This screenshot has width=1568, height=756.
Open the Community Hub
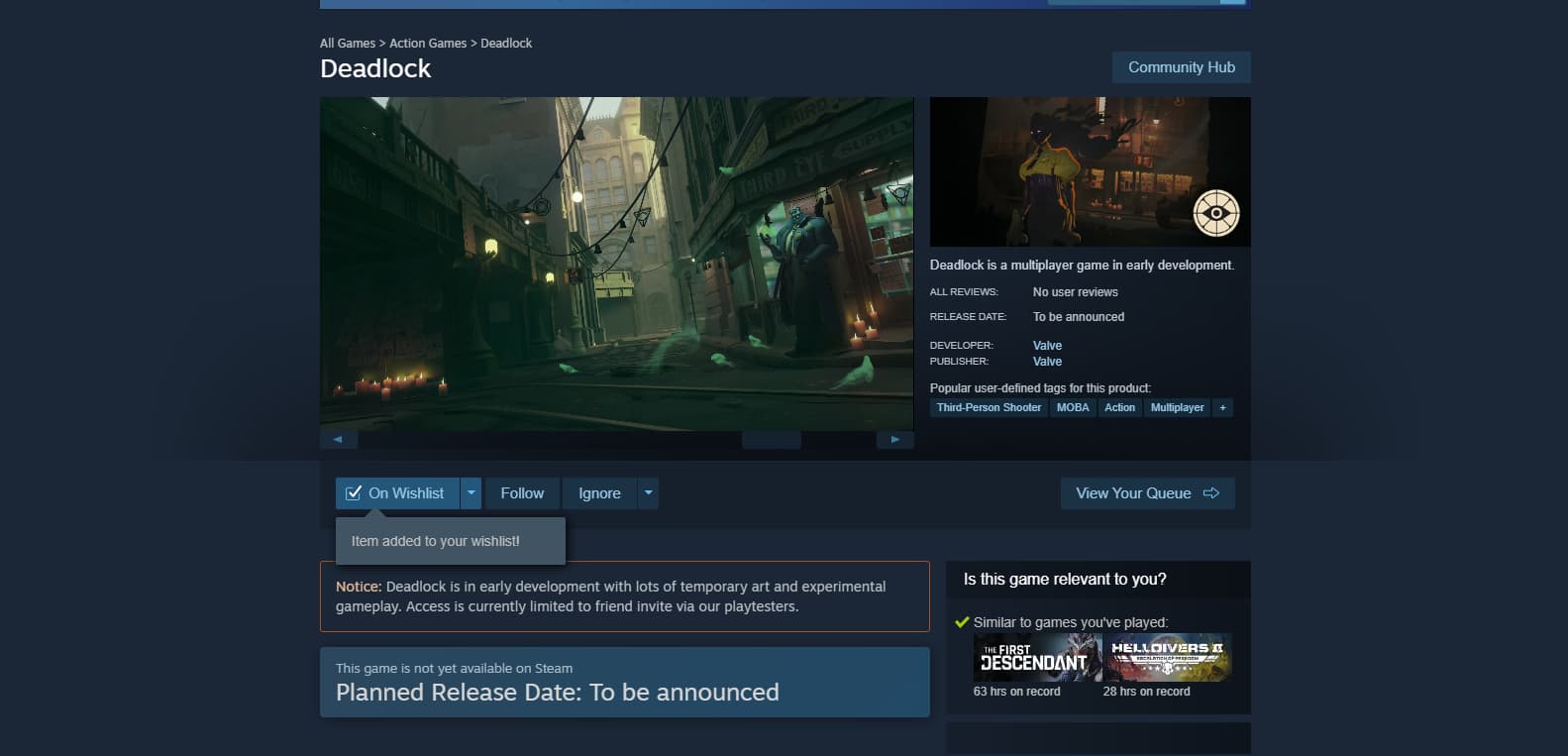pos(1181,67)
